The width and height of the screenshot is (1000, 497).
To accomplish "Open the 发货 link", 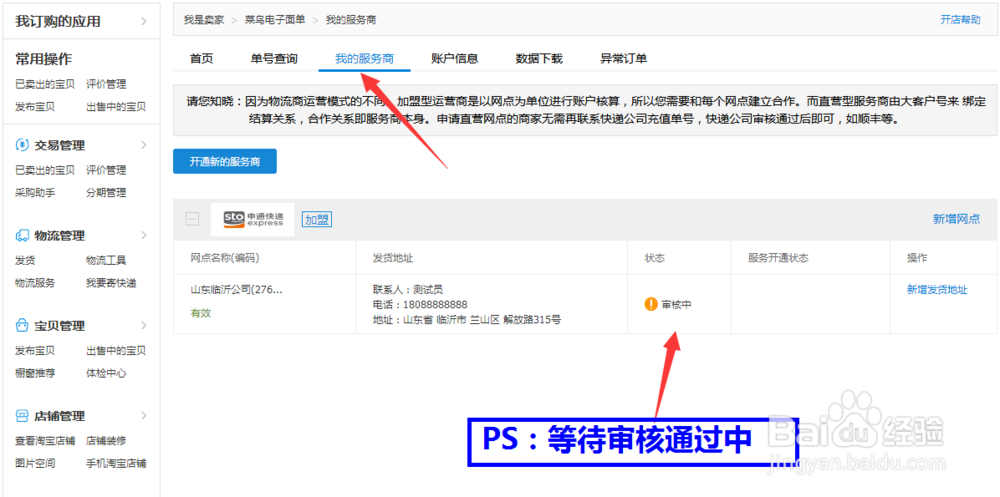I will (x=25, y=260).
